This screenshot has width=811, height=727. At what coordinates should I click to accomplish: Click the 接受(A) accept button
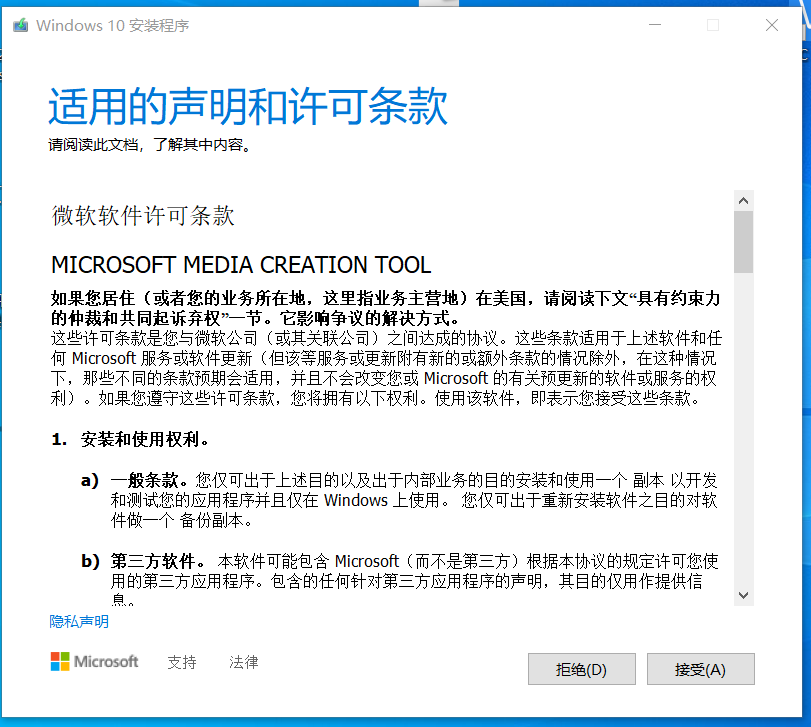[700, 669]
